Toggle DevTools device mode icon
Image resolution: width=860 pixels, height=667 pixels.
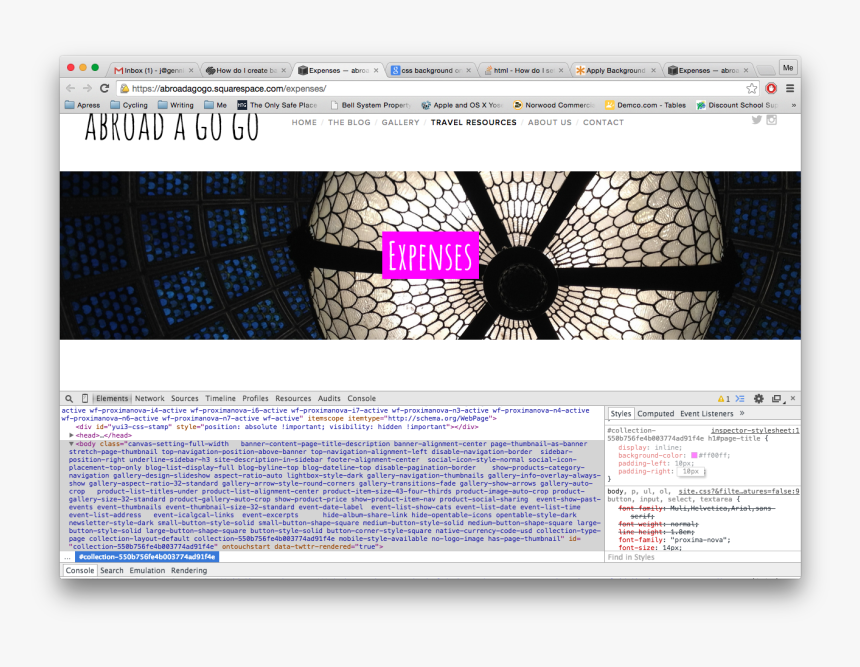(85, 399)
